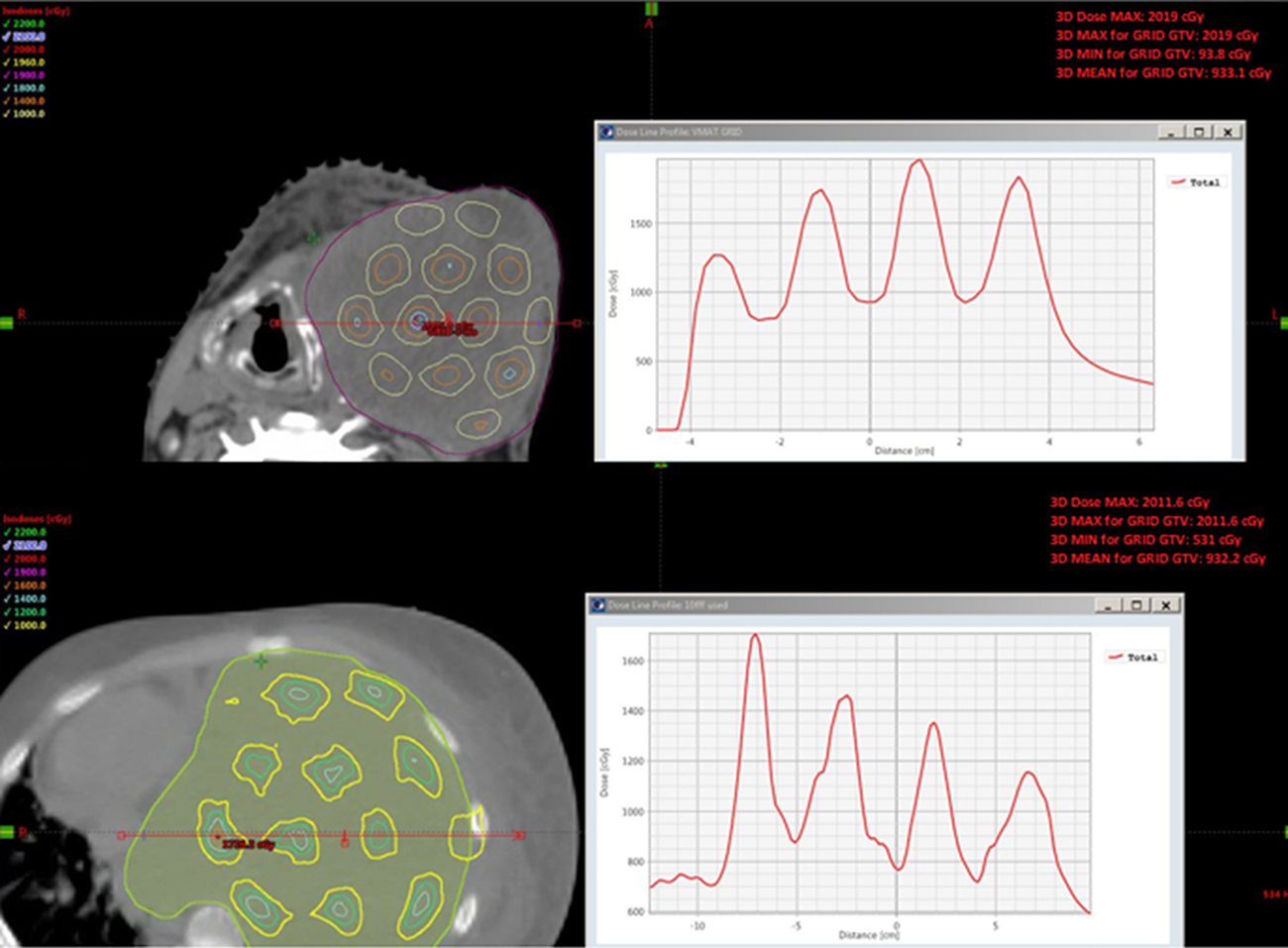Close the 10fff used dose profile window
Viewport: 1288px width, 948px height.
click(1166, 604)
